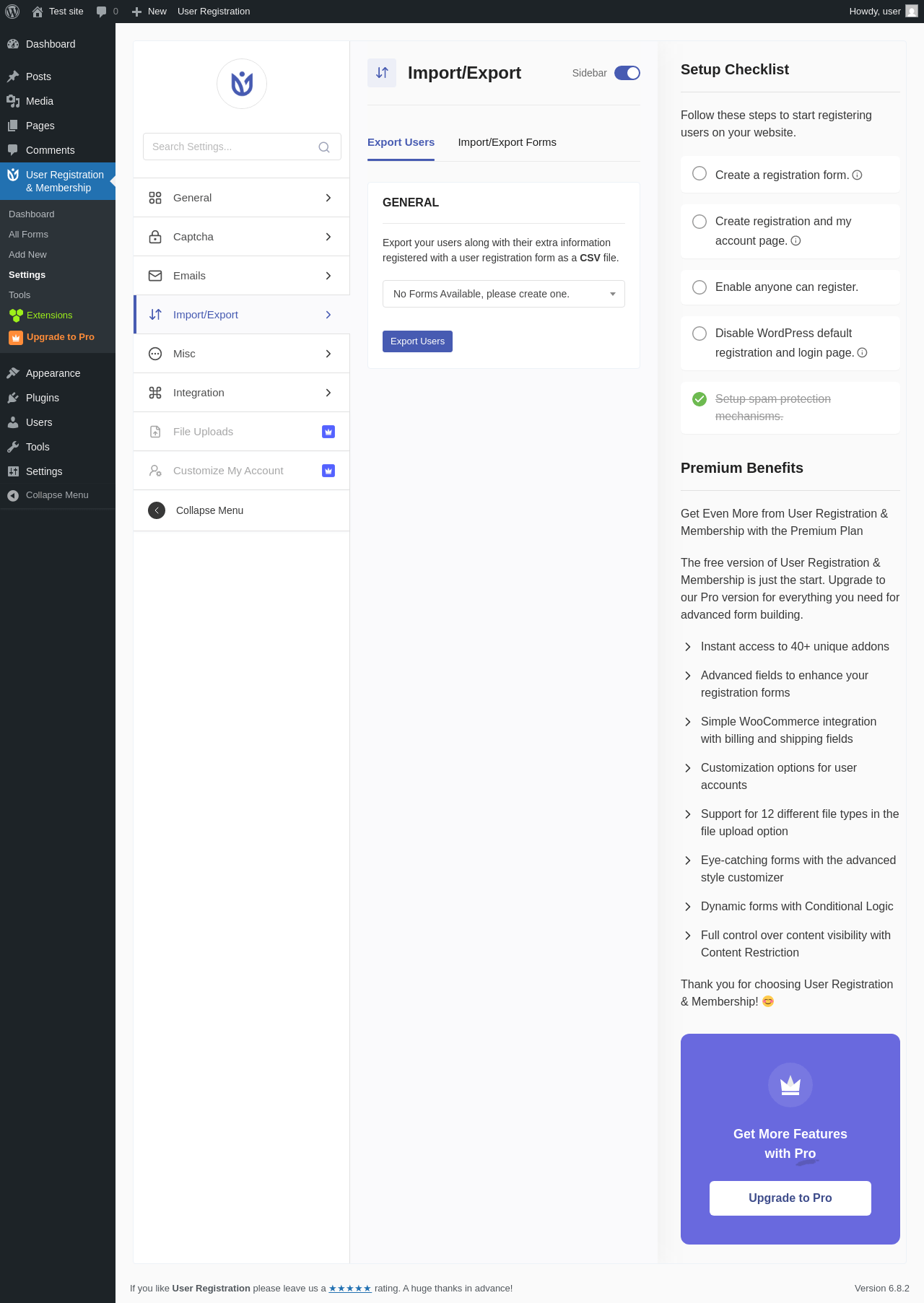Click the File Uploads document icon
Screen dimensions: 924x1303
click(155, 432)
